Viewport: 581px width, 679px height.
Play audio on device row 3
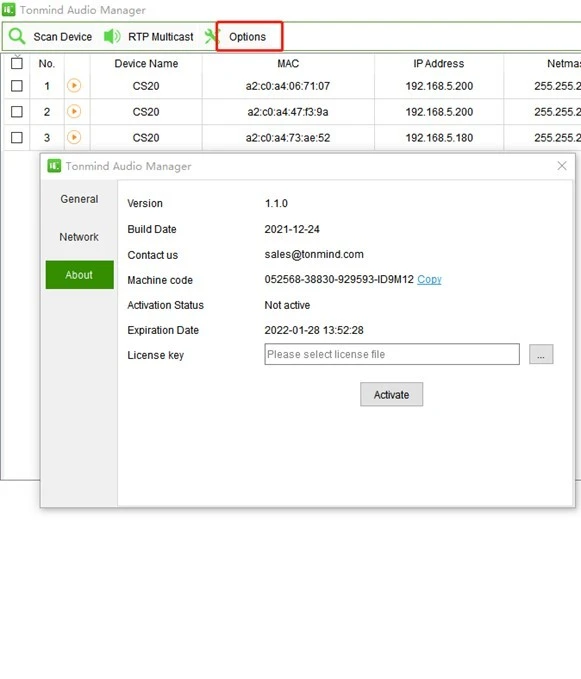pos(74,138)
